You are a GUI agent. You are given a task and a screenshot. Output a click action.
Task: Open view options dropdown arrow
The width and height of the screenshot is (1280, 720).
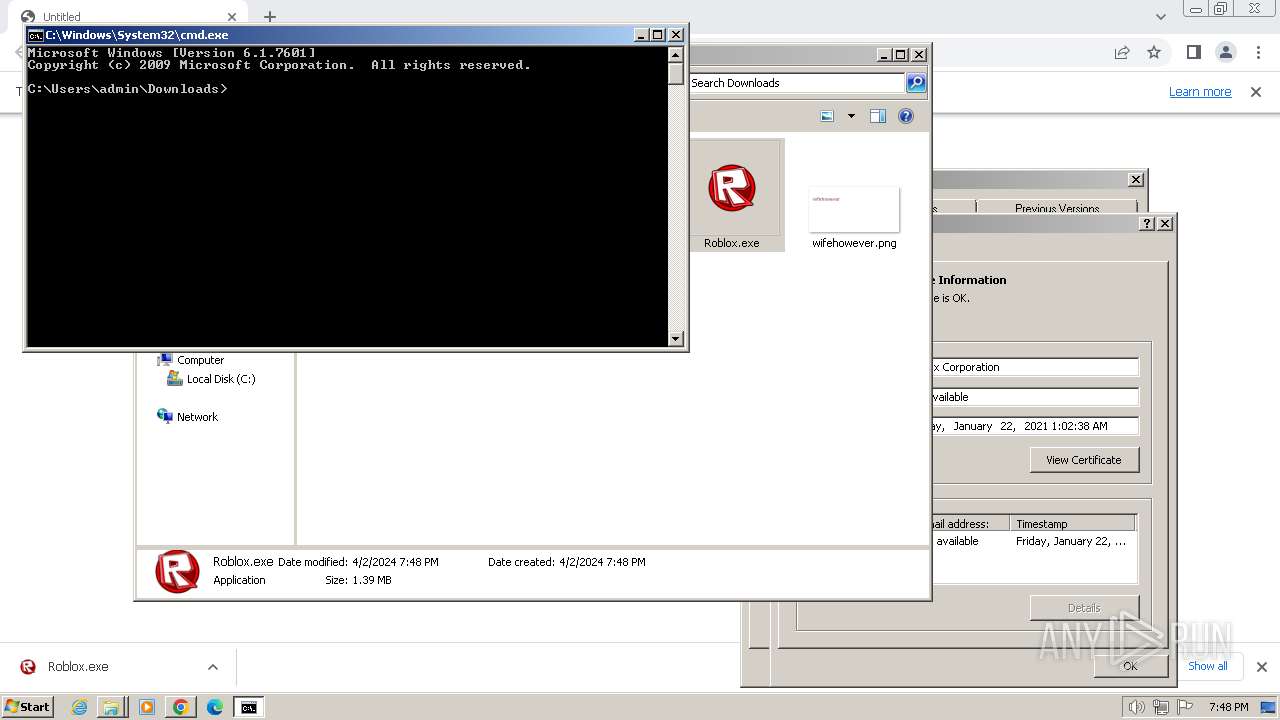click(851, 116)
